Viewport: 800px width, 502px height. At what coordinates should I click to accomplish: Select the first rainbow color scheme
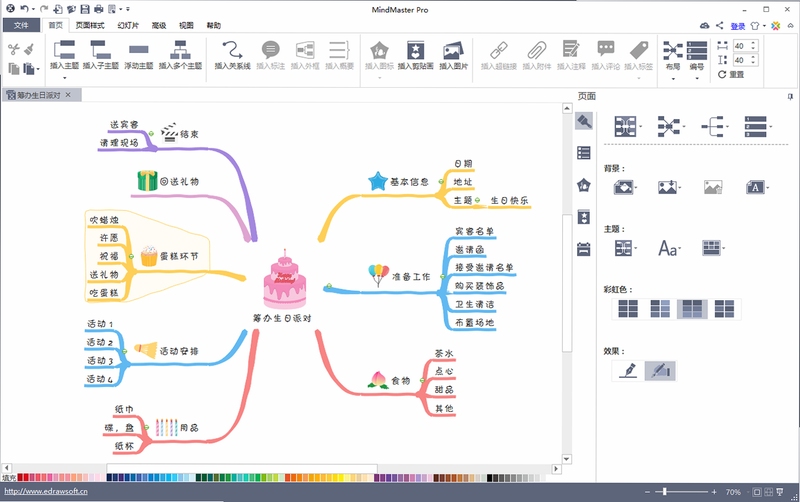tap(628, 309)
